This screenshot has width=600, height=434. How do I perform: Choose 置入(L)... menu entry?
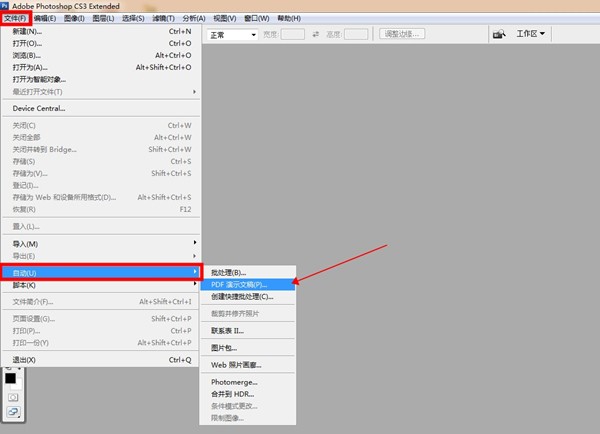coord(101,227)
